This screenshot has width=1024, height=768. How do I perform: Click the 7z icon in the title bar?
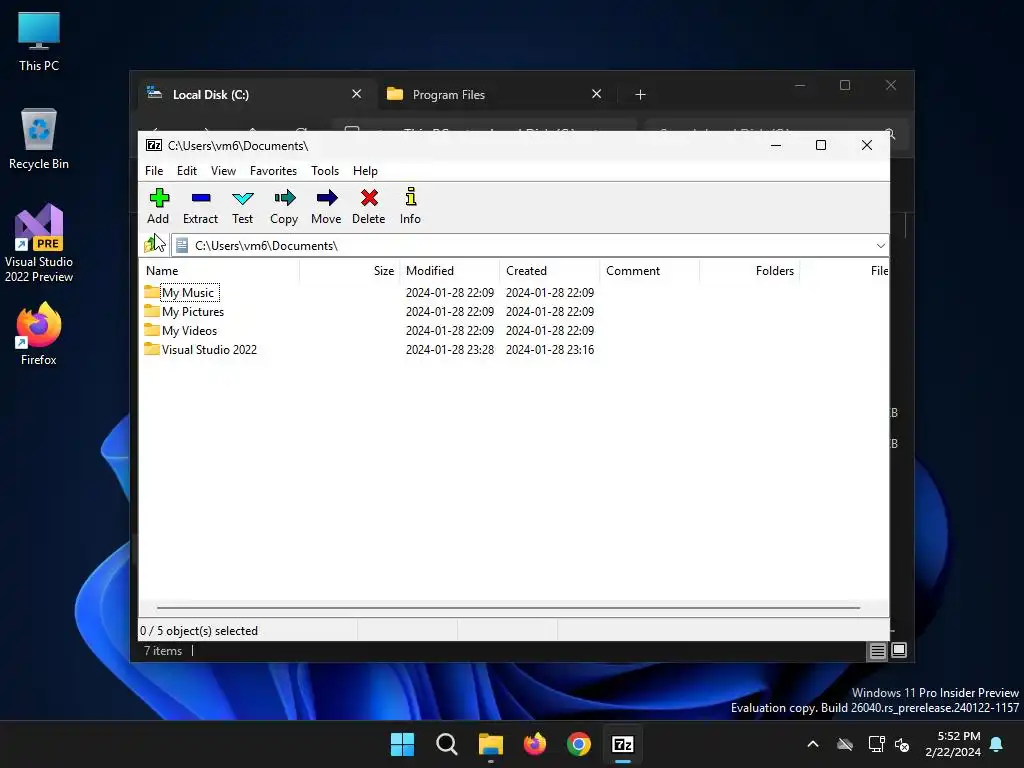(x=154, y=146)
